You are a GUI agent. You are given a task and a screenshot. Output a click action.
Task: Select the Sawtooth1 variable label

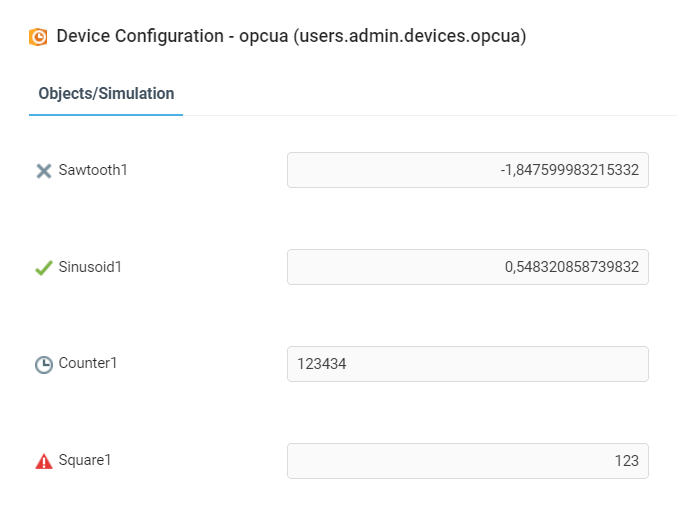tap(93, 170)
